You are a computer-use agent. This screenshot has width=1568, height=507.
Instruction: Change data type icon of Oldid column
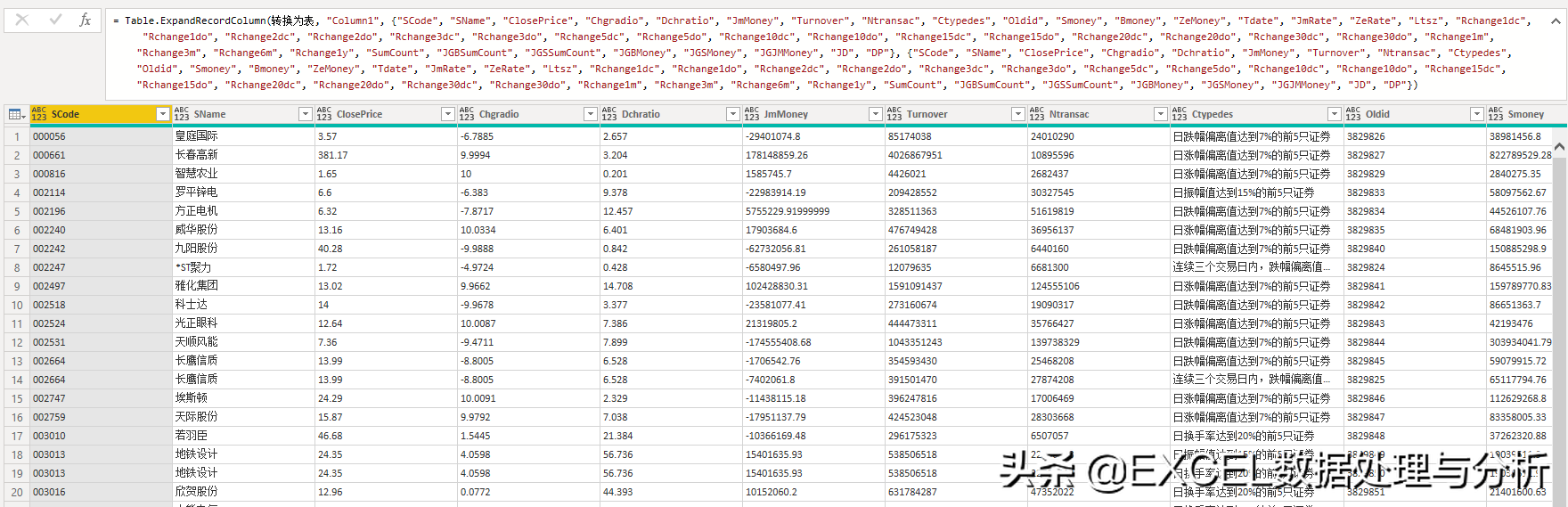coord(1353,114)
